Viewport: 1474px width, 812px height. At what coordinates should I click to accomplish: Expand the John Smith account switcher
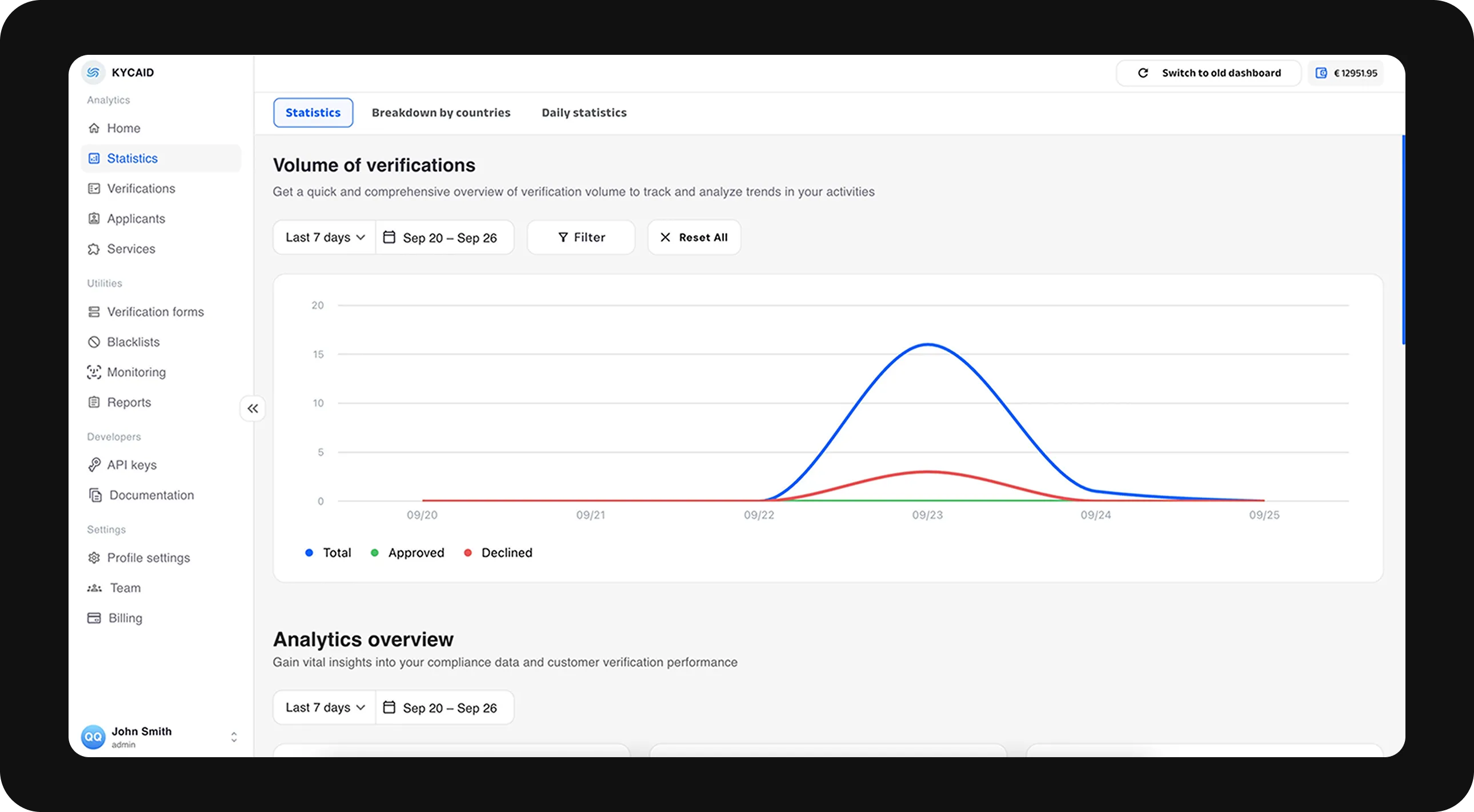[234, 737]
